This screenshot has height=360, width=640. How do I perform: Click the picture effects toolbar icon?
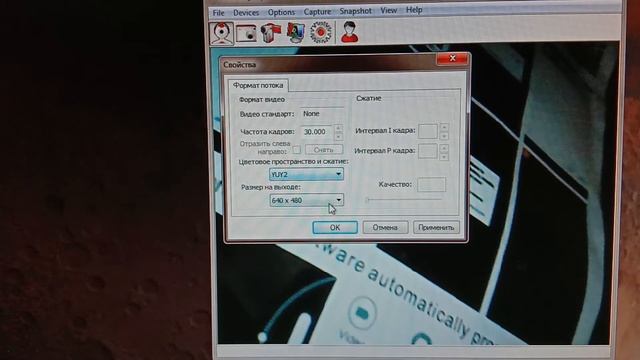click(x=296, y=33)
